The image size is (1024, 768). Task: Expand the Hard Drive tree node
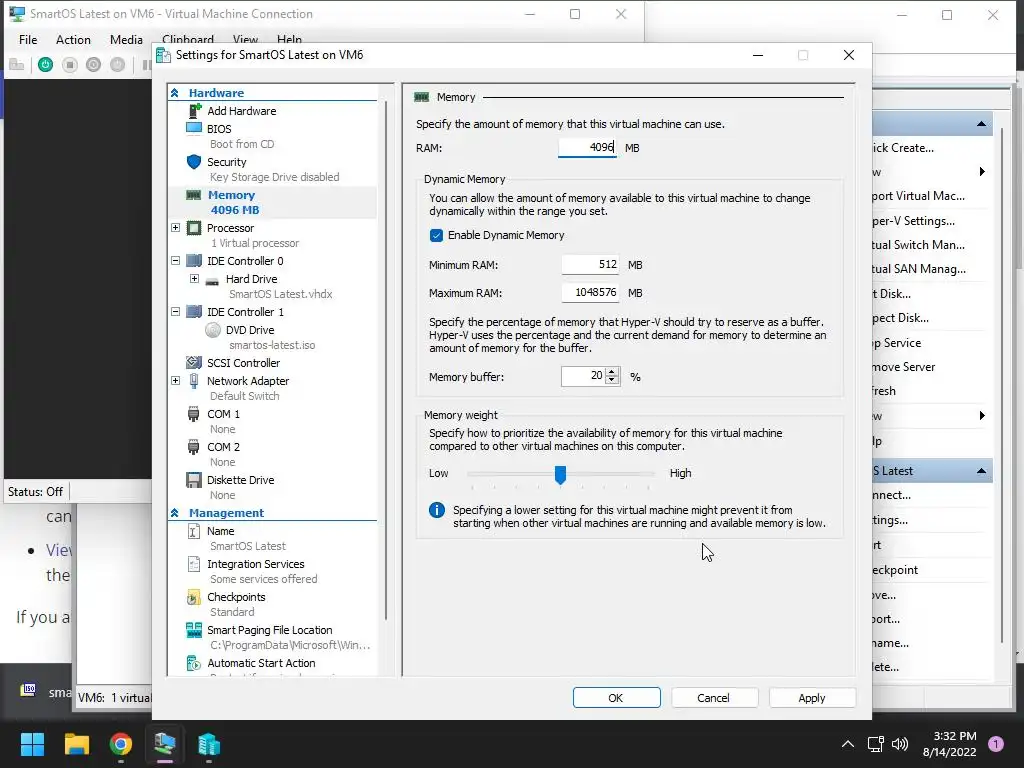click(x=194, y=279)
